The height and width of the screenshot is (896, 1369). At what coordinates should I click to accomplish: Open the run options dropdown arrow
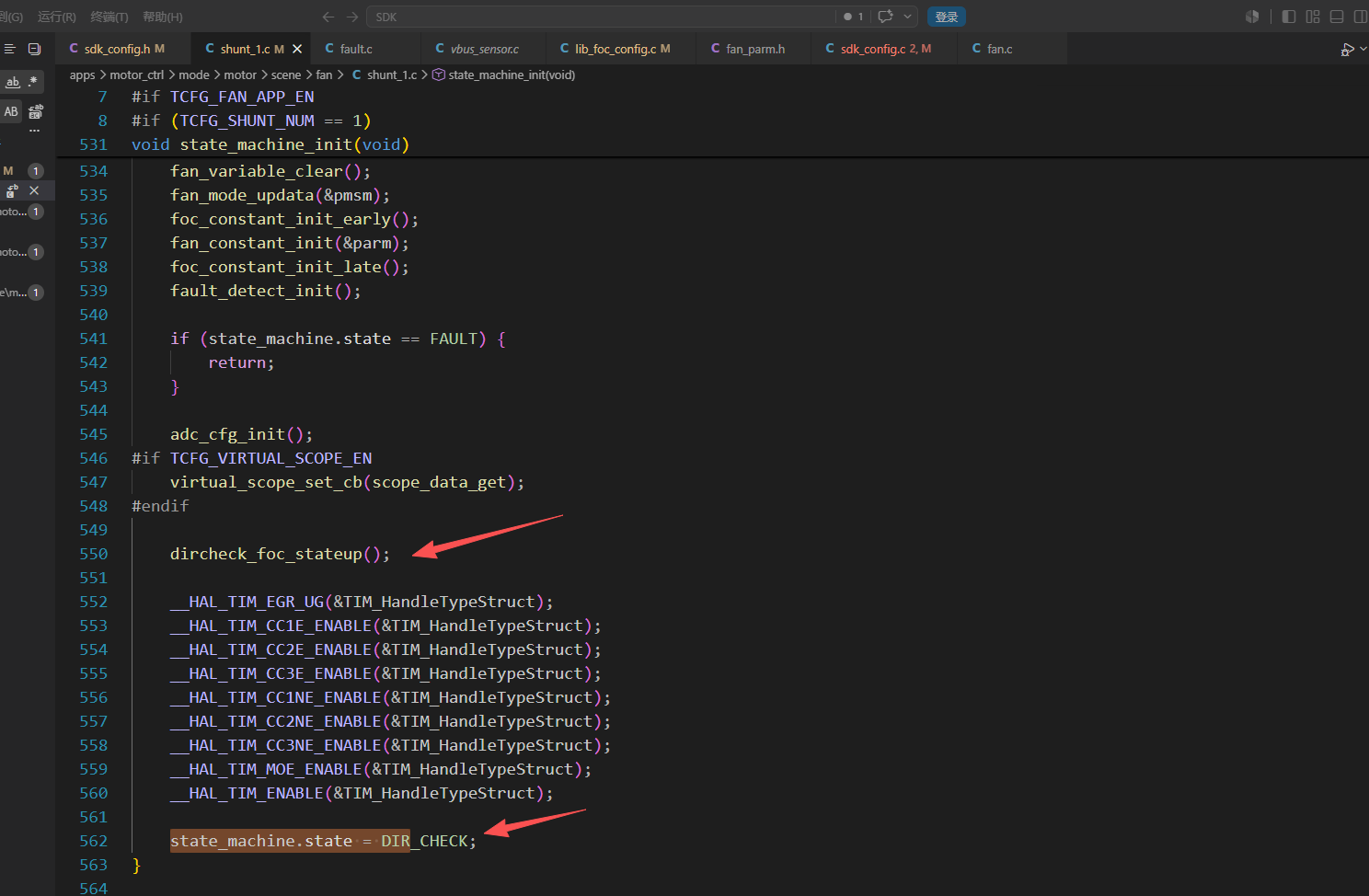pos(1363,50)
